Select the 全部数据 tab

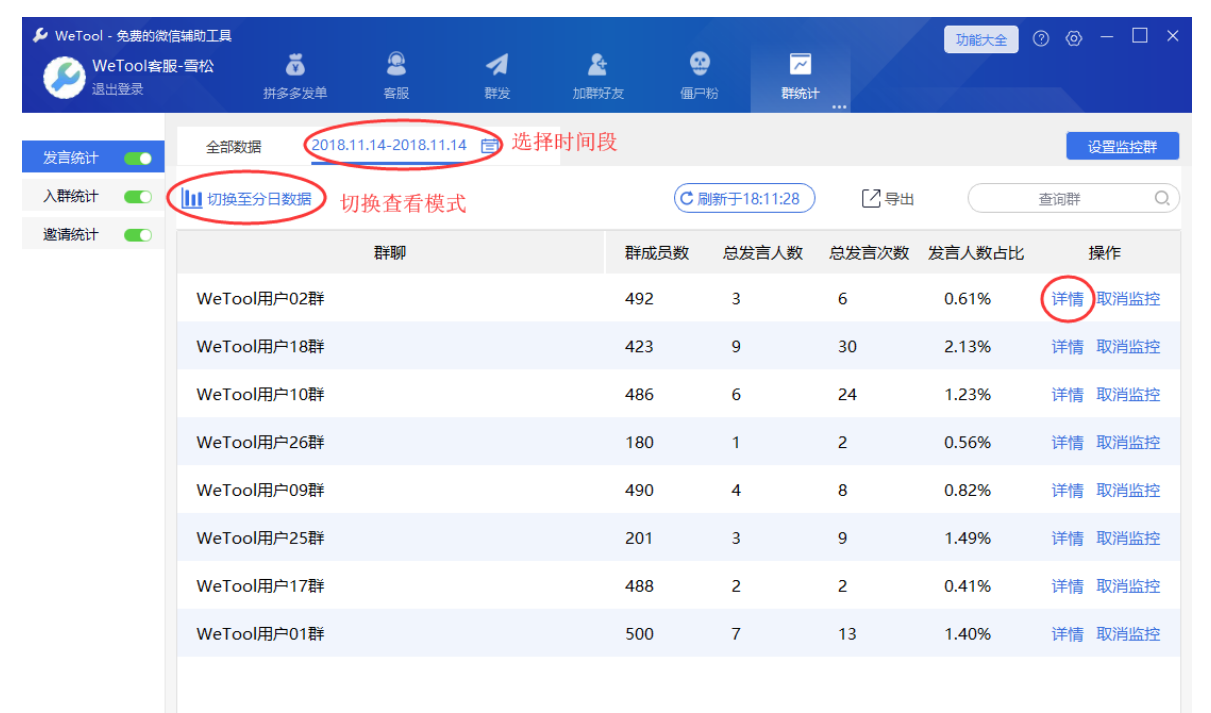click(x=234, y=146)
